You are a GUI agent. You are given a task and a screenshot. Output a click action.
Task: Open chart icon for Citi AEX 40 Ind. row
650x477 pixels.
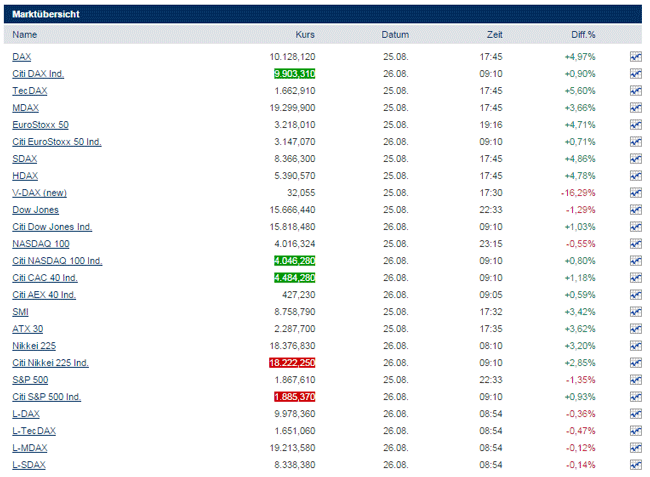635,295
